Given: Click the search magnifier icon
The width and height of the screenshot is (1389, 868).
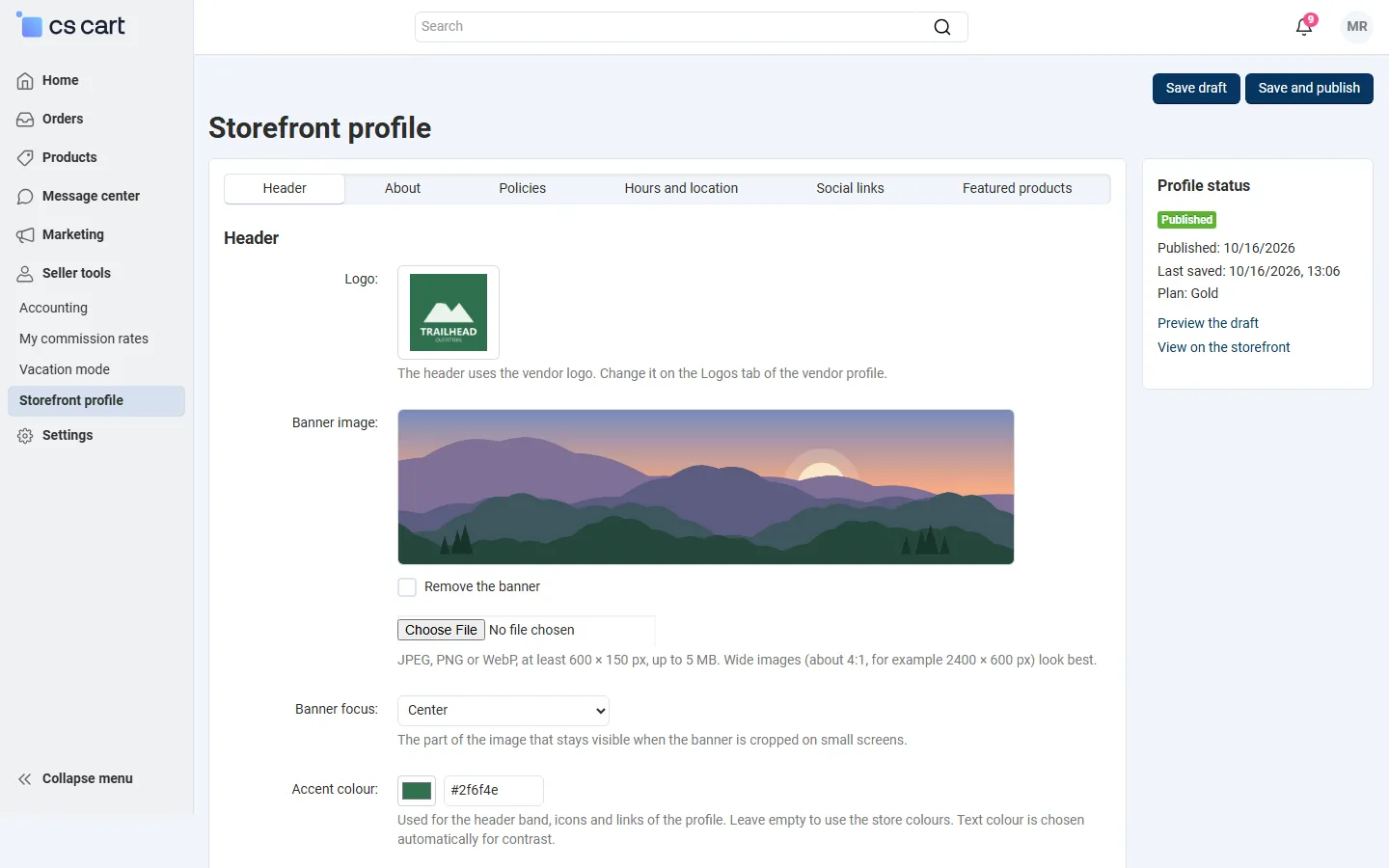Looking at the screenshot, I should pos(942,27).
